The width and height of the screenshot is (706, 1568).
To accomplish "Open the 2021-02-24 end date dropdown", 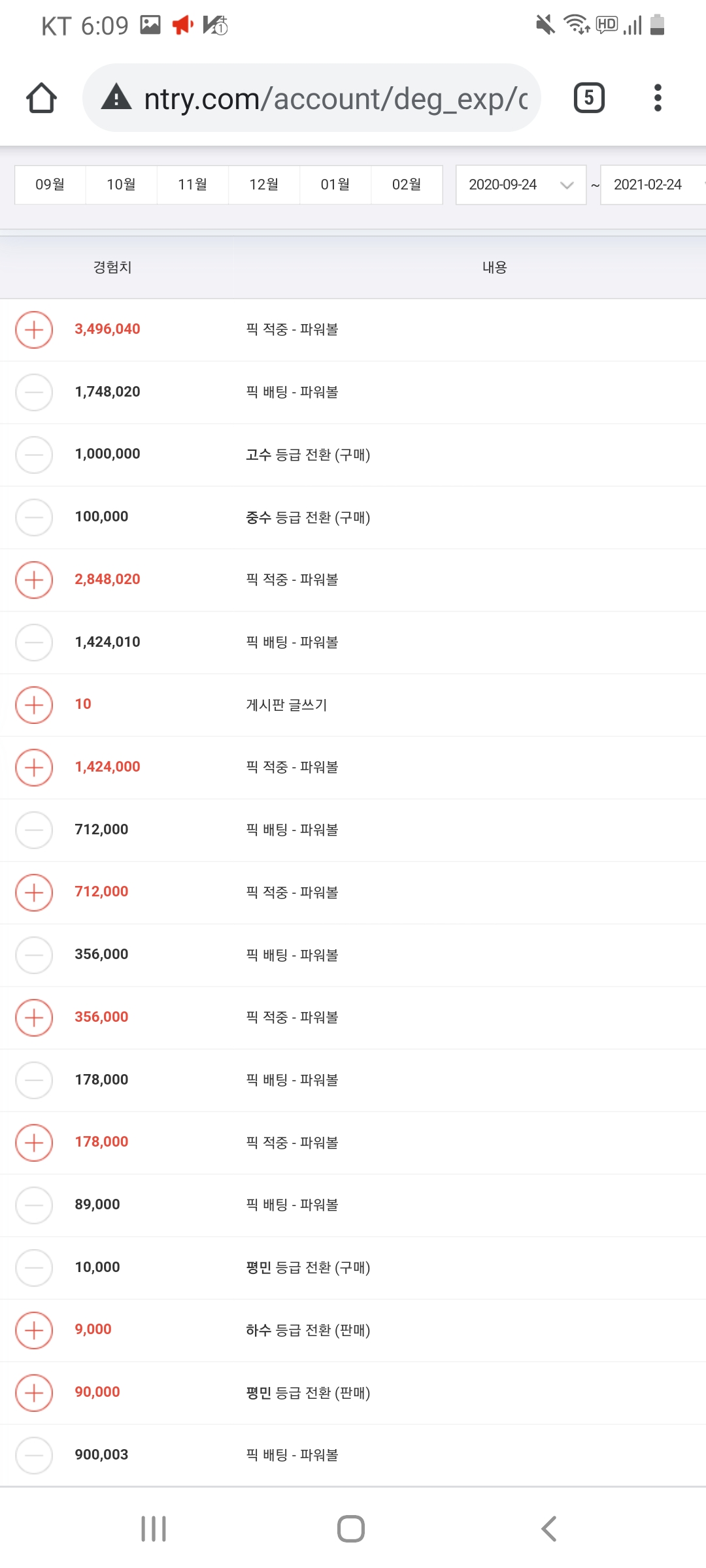I will [x=653, y=185].
